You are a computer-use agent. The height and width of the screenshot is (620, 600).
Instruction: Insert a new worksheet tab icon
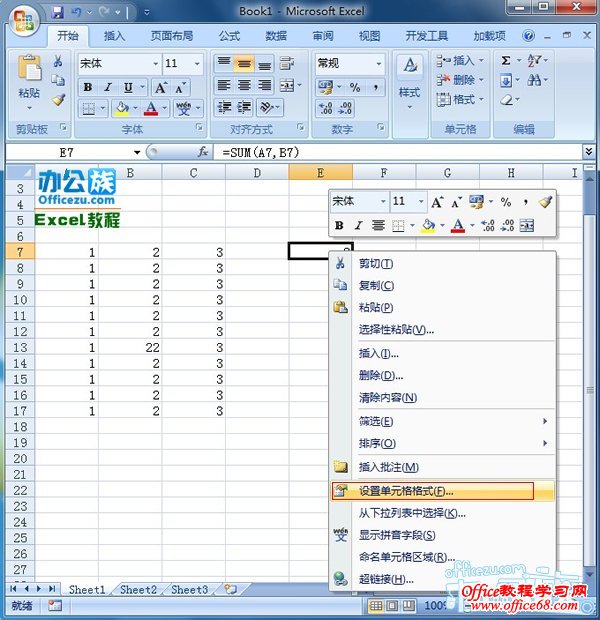tap(231, 590)
